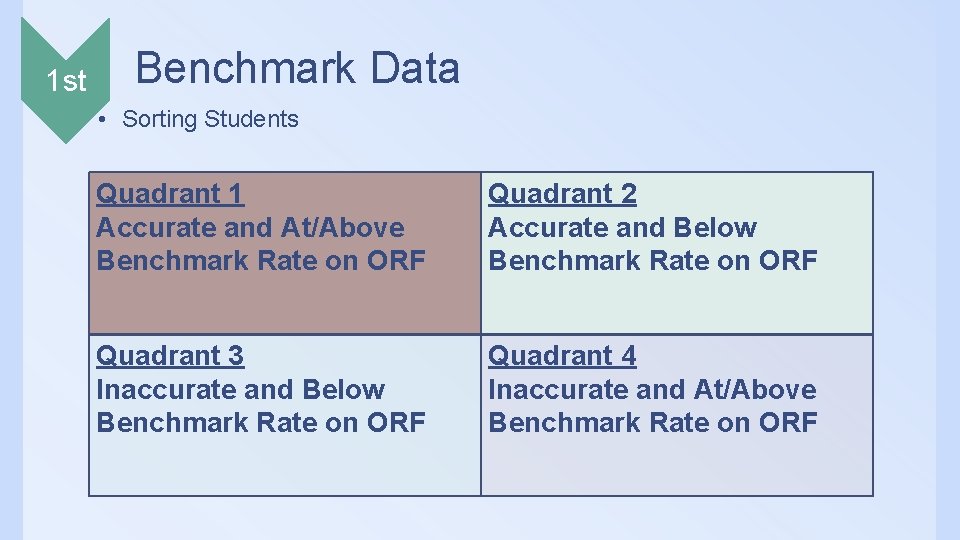960x540 pixels.
Task: Click the green 1st chevron badge
Action: pyautogui.click(x=66, y=80)
